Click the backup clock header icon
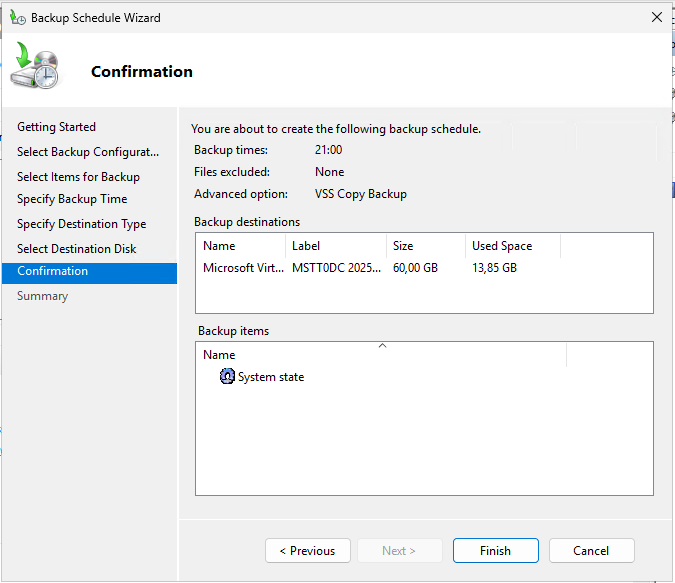Viewport: 675px width, 583px height. click(36, 68)
